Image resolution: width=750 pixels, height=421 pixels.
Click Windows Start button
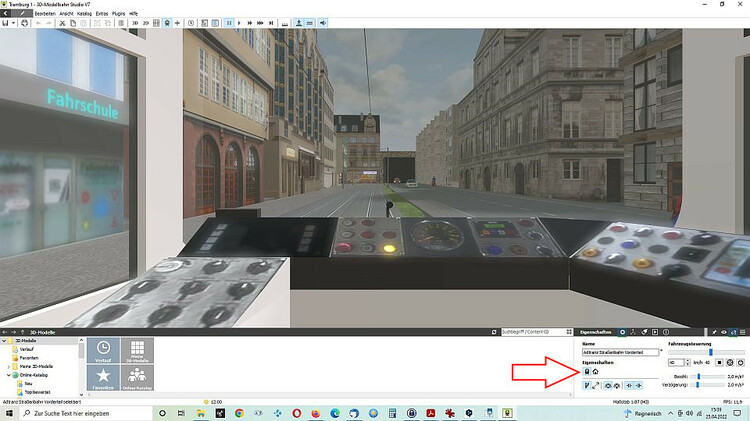9,413
